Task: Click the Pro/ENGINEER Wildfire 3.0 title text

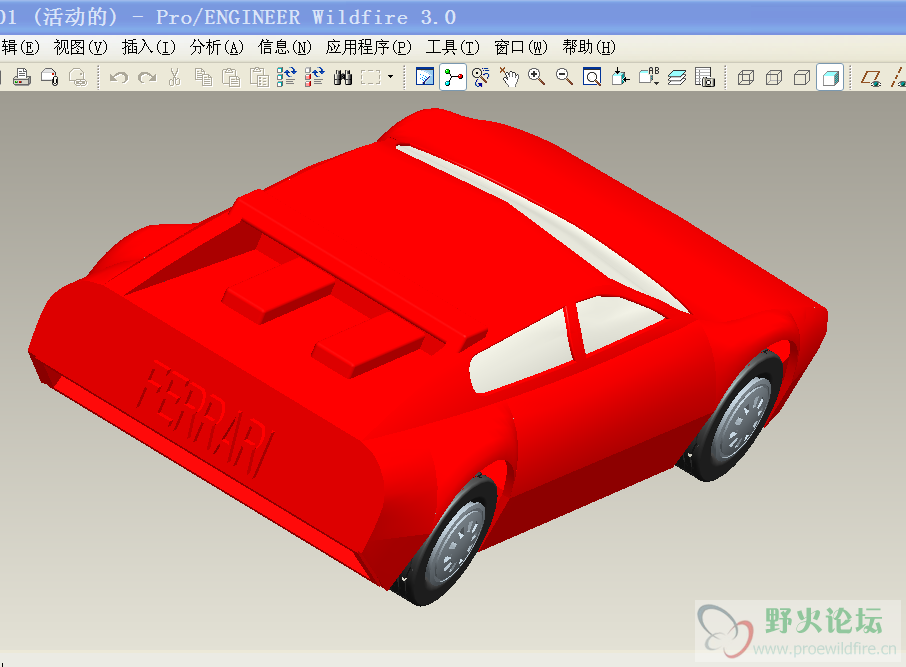Action: (x=306, y=17)
